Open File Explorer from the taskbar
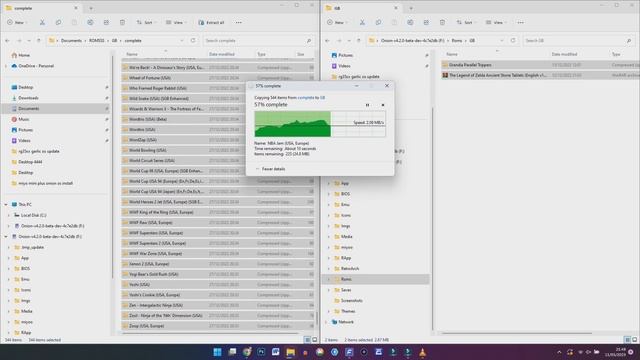Image resolution: width=640 pixels, height=360 pixels. tap(290, 352)
